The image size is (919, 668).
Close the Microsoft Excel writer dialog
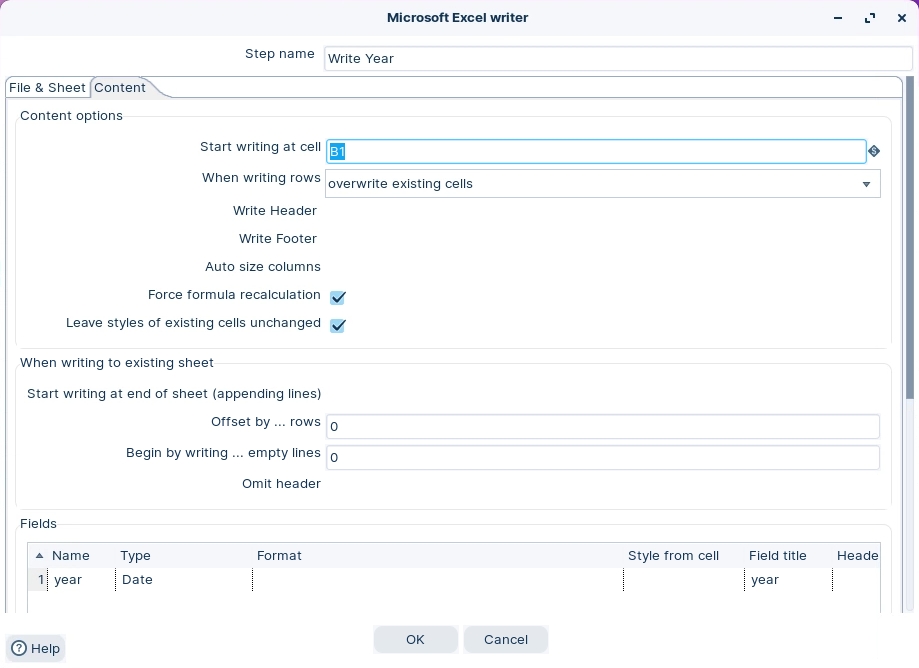point(902,18)
